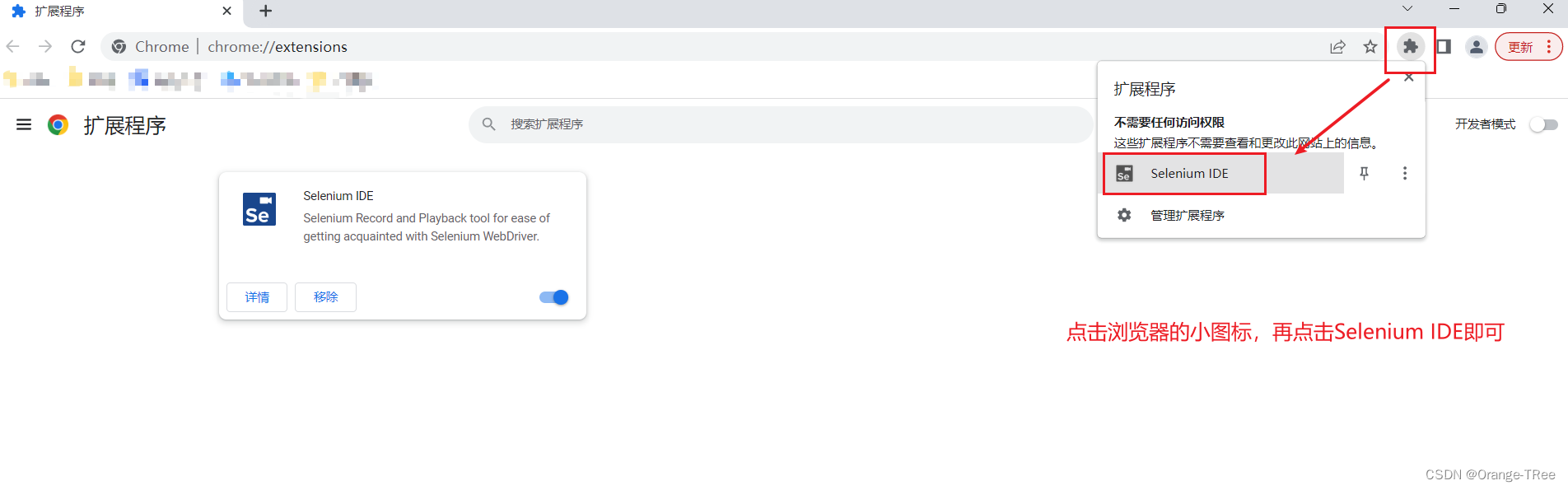This screenshot has height=490, width=1568.
Task: Open 管理扩展程序 from popup
Action: (x=1262, y=215)
